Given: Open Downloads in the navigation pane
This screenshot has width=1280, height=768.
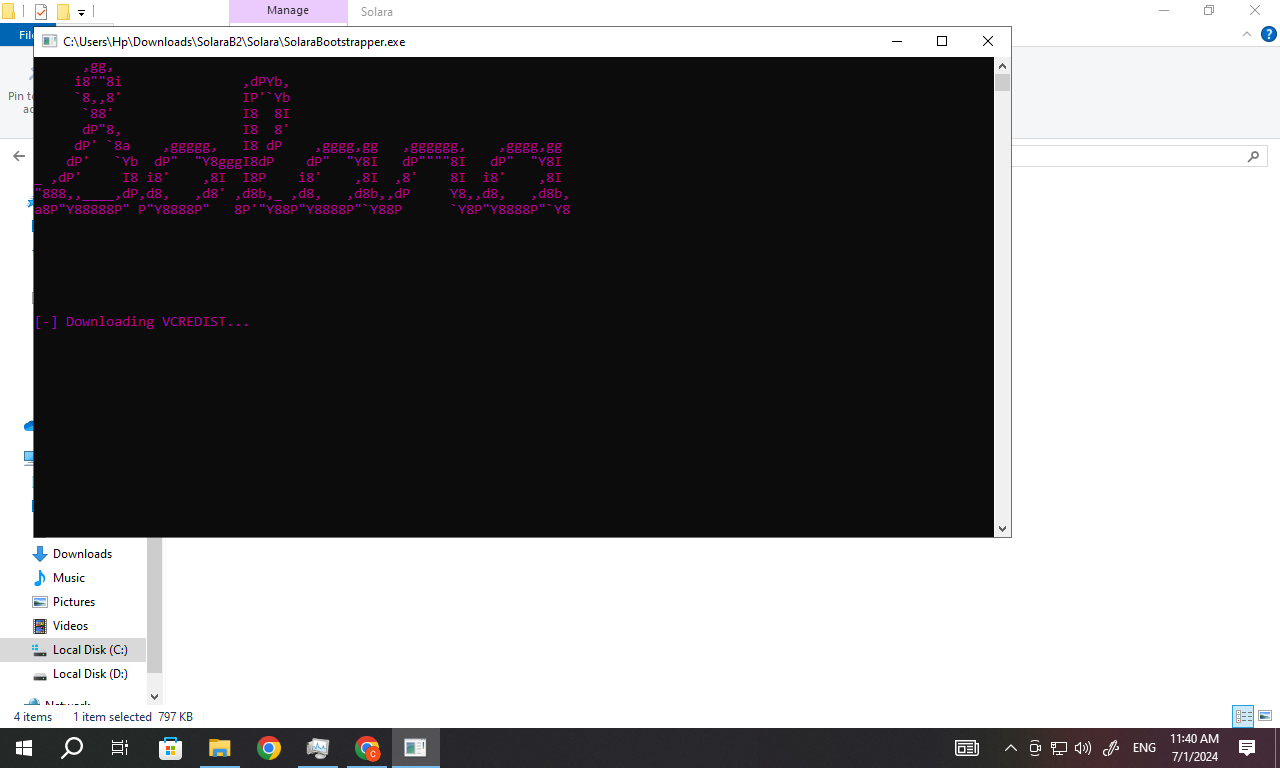Looking at the screenshot, I should (x=82, y=554).
